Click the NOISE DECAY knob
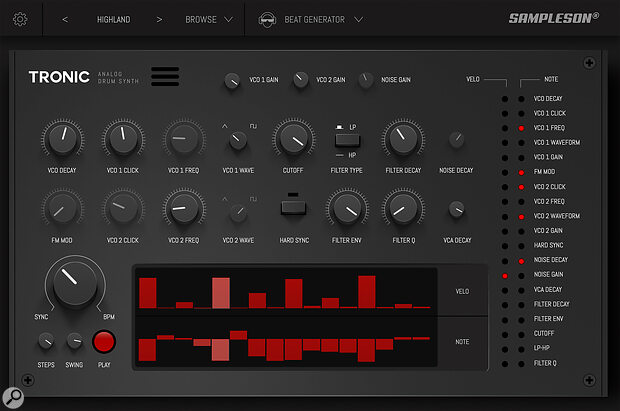This screenshot has height=411, width=620. [x=456, y=139]
